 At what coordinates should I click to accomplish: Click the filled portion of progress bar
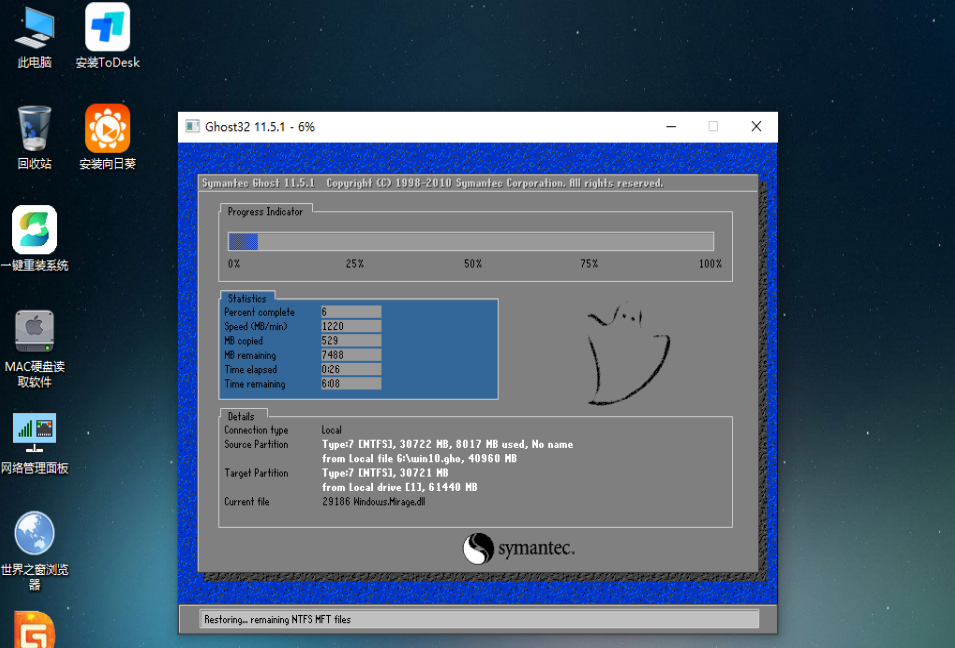(243, 242)
